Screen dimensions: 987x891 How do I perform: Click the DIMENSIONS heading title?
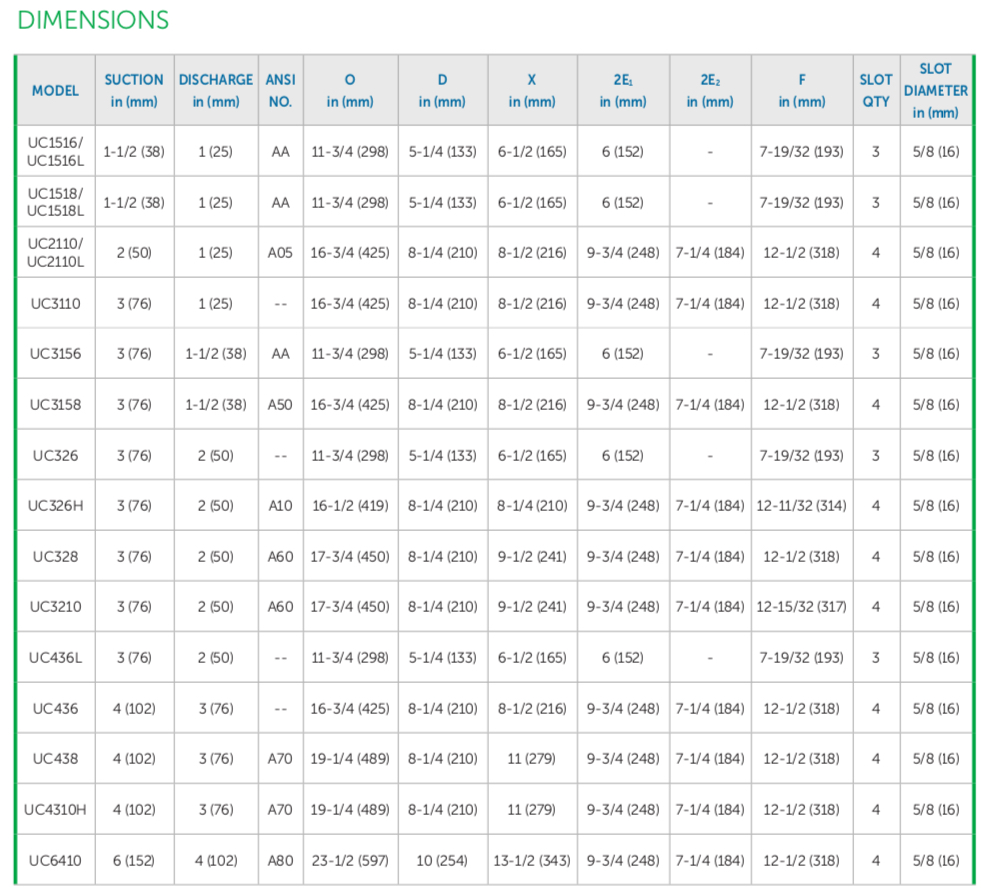point(93,20)
